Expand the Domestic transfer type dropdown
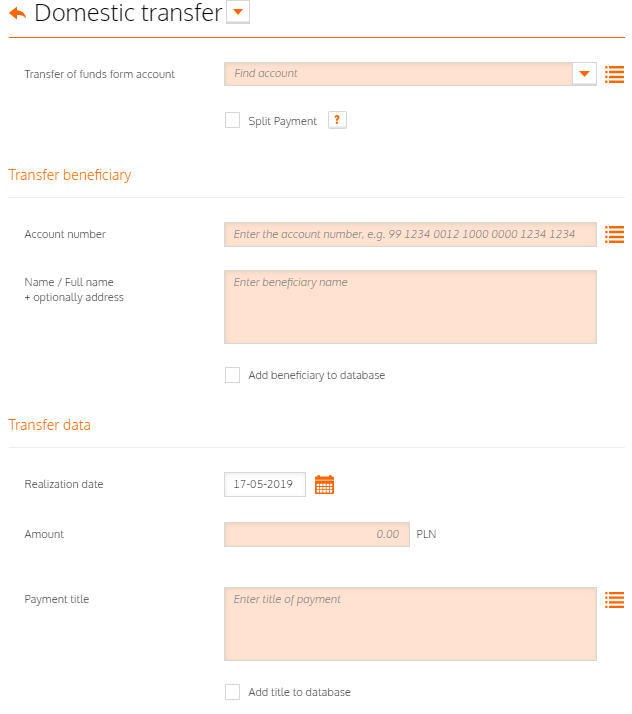This screenshot has height=714, width=632. pyautogui.click(x=238, y=12)
